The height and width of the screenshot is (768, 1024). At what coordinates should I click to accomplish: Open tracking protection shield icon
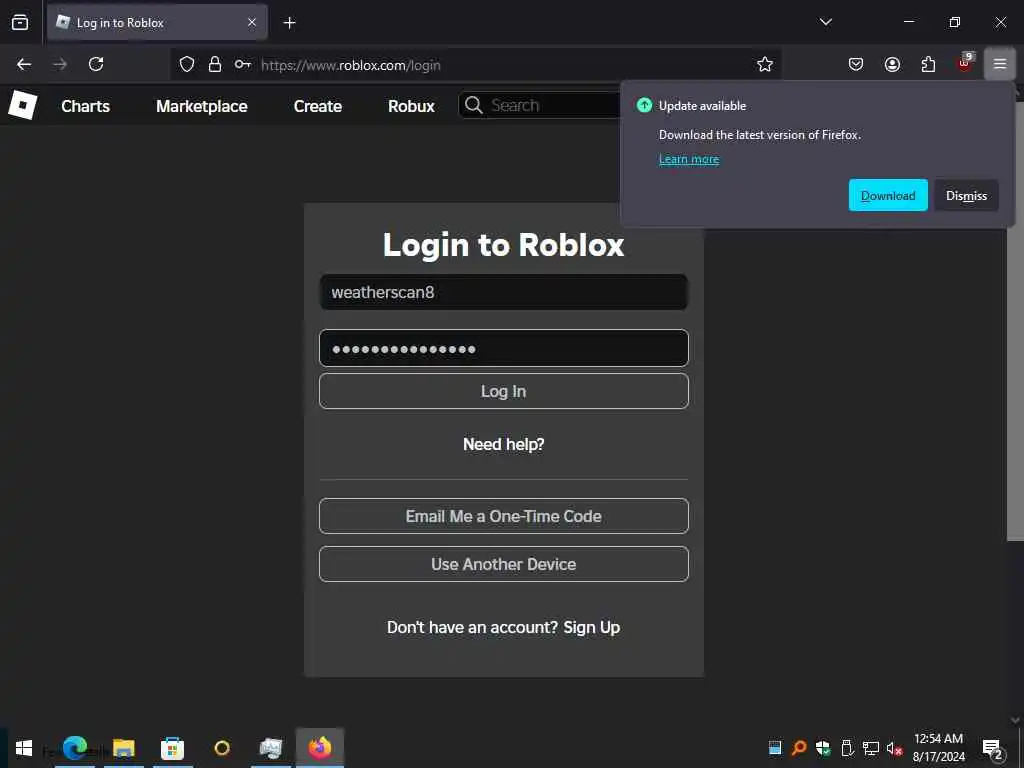187,64
